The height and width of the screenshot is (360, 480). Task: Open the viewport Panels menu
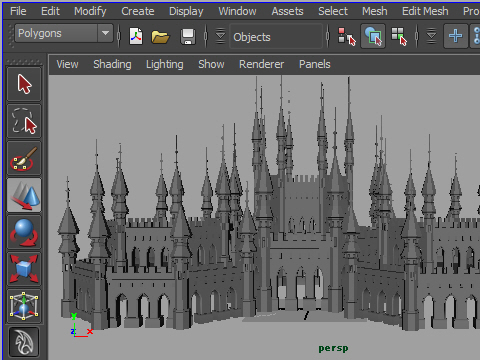click(315, 64)
